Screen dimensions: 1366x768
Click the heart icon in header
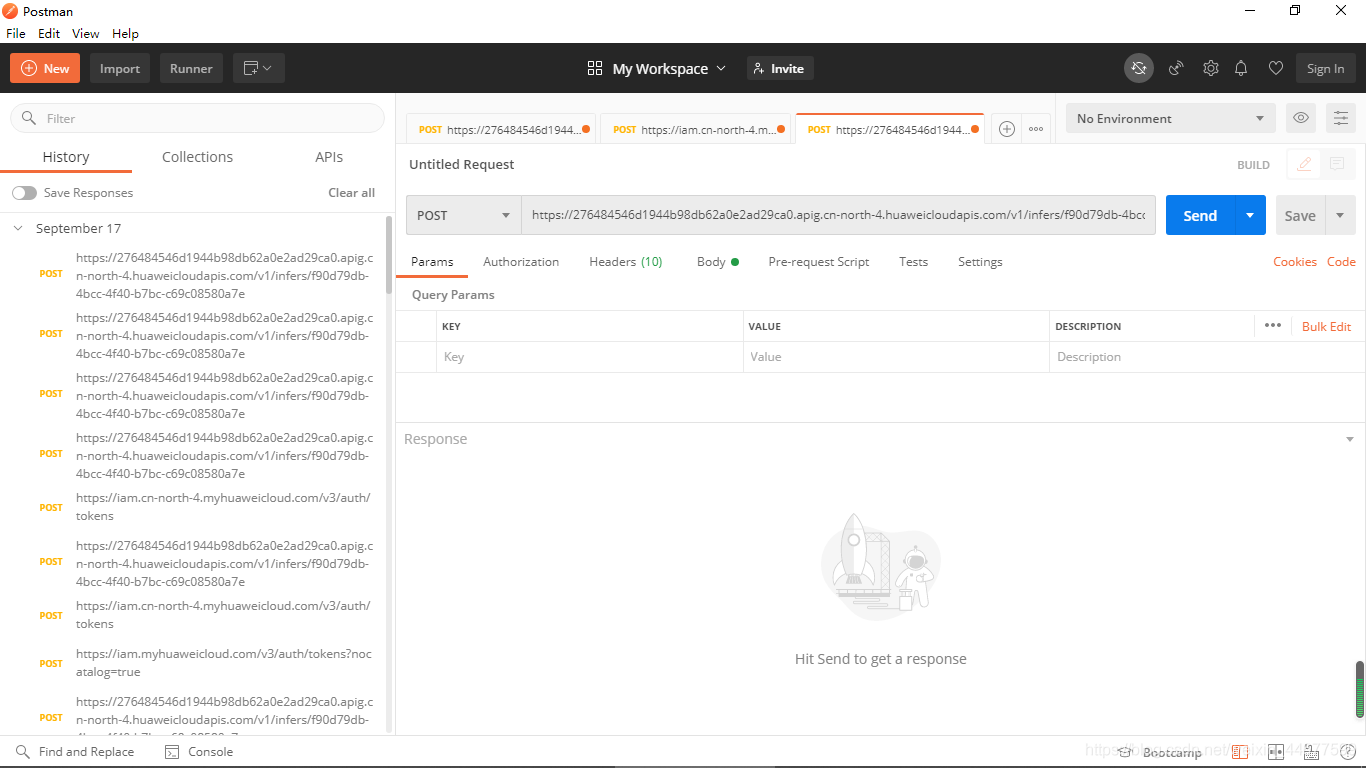(x=1275, y=68)
